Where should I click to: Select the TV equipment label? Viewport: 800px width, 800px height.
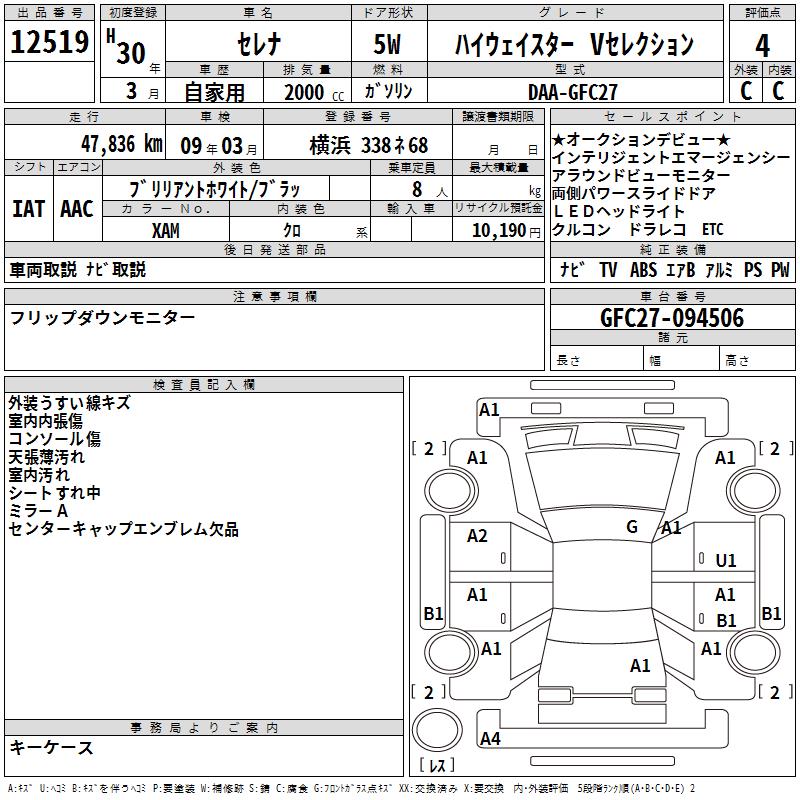click(x=608, y=269)
